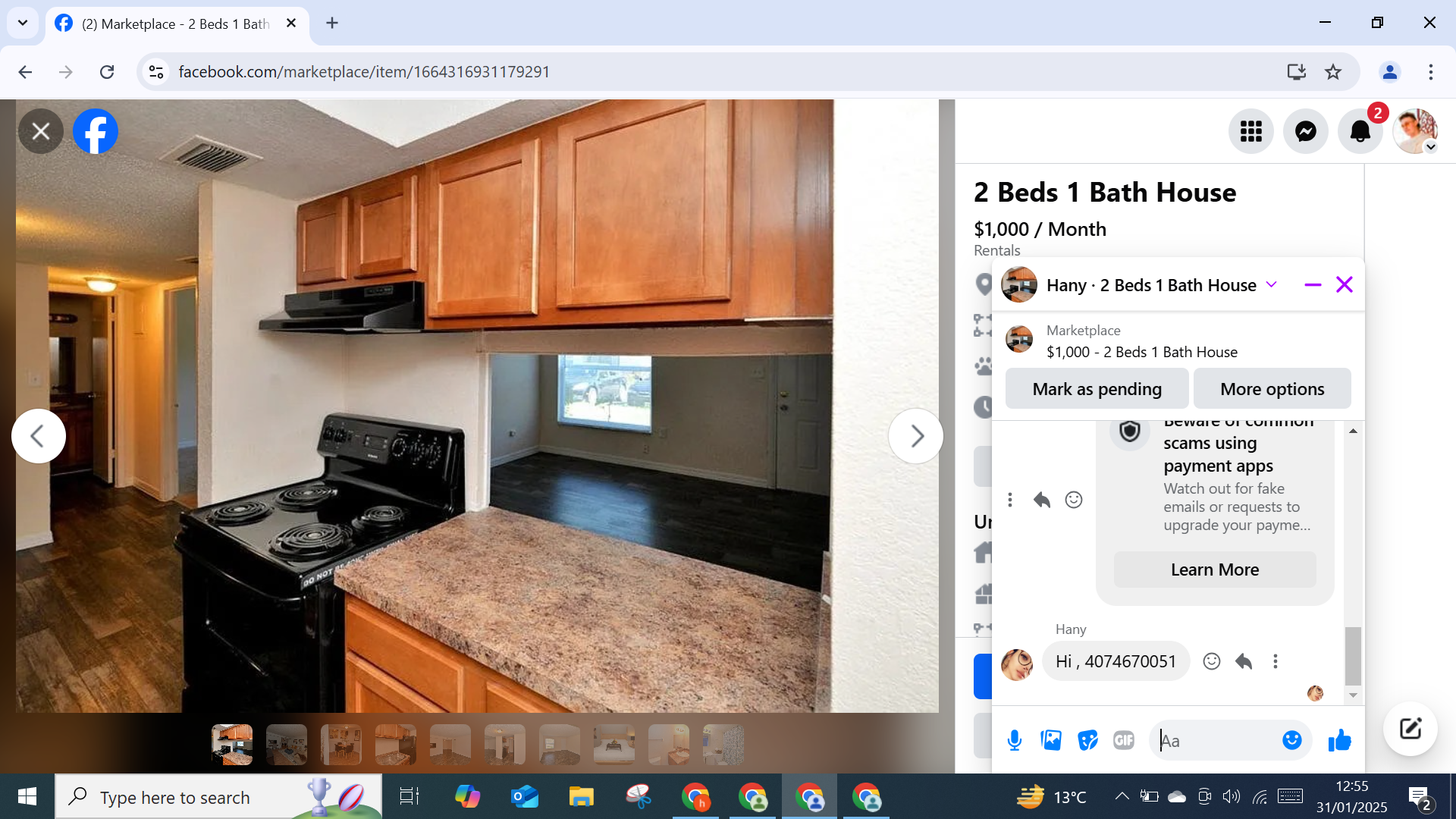Open the GIF picker in chat
Image resolution: width=1456 pixels, height=819 pixels.
pyautogui.click(x=1123, y=740)
